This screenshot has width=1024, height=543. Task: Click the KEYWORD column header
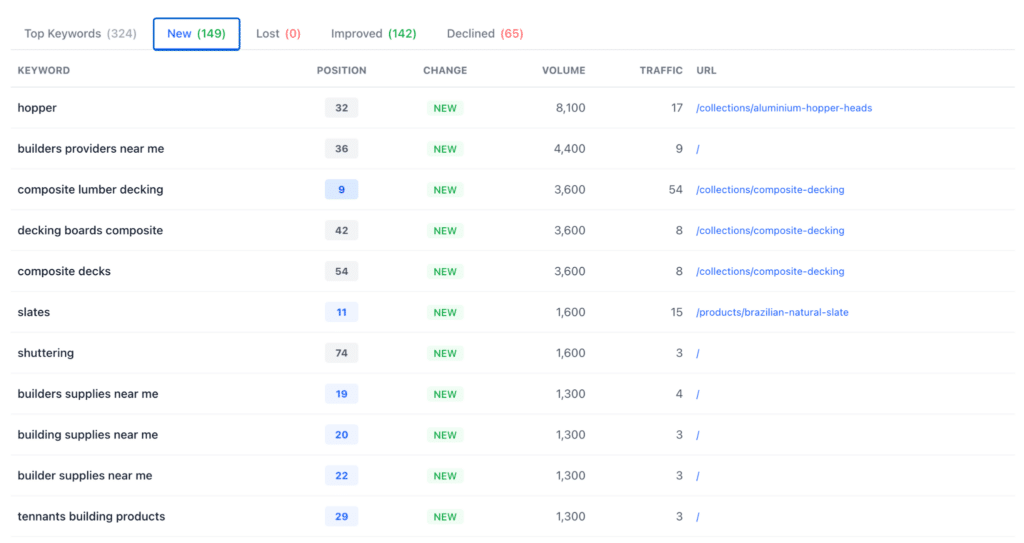point(44,71)
